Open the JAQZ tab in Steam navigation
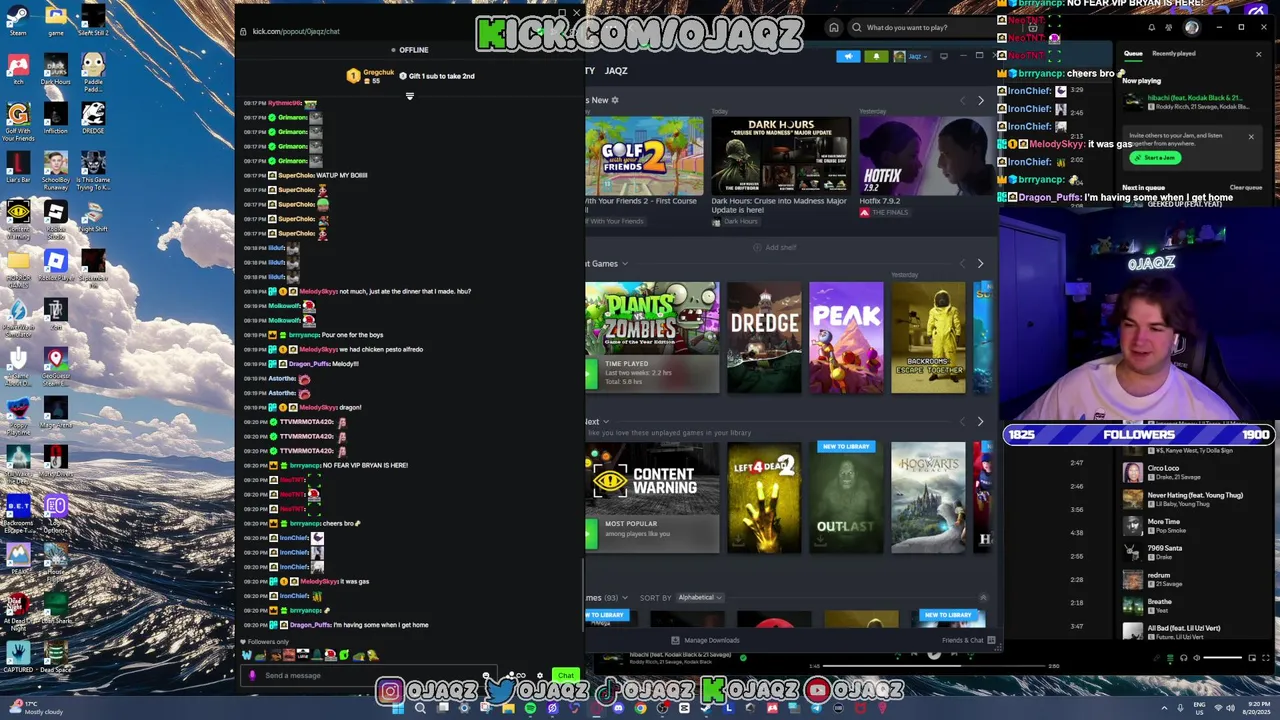1280x720 pixels. pyautogui.click(x=616, y=71)
